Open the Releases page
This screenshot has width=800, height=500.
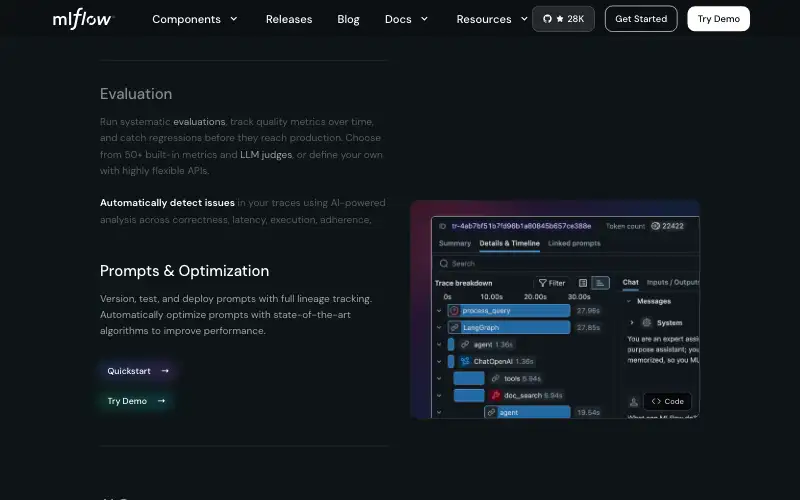pos(289,19)
